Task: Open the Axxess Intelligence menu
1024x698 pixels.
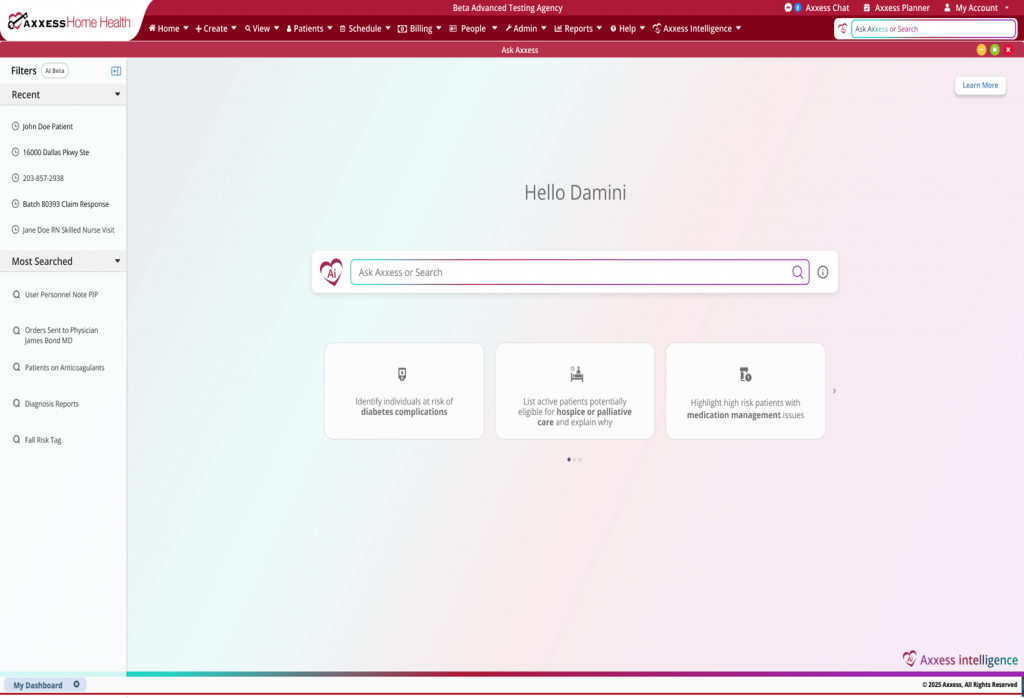Action: (x=697, y=29)
